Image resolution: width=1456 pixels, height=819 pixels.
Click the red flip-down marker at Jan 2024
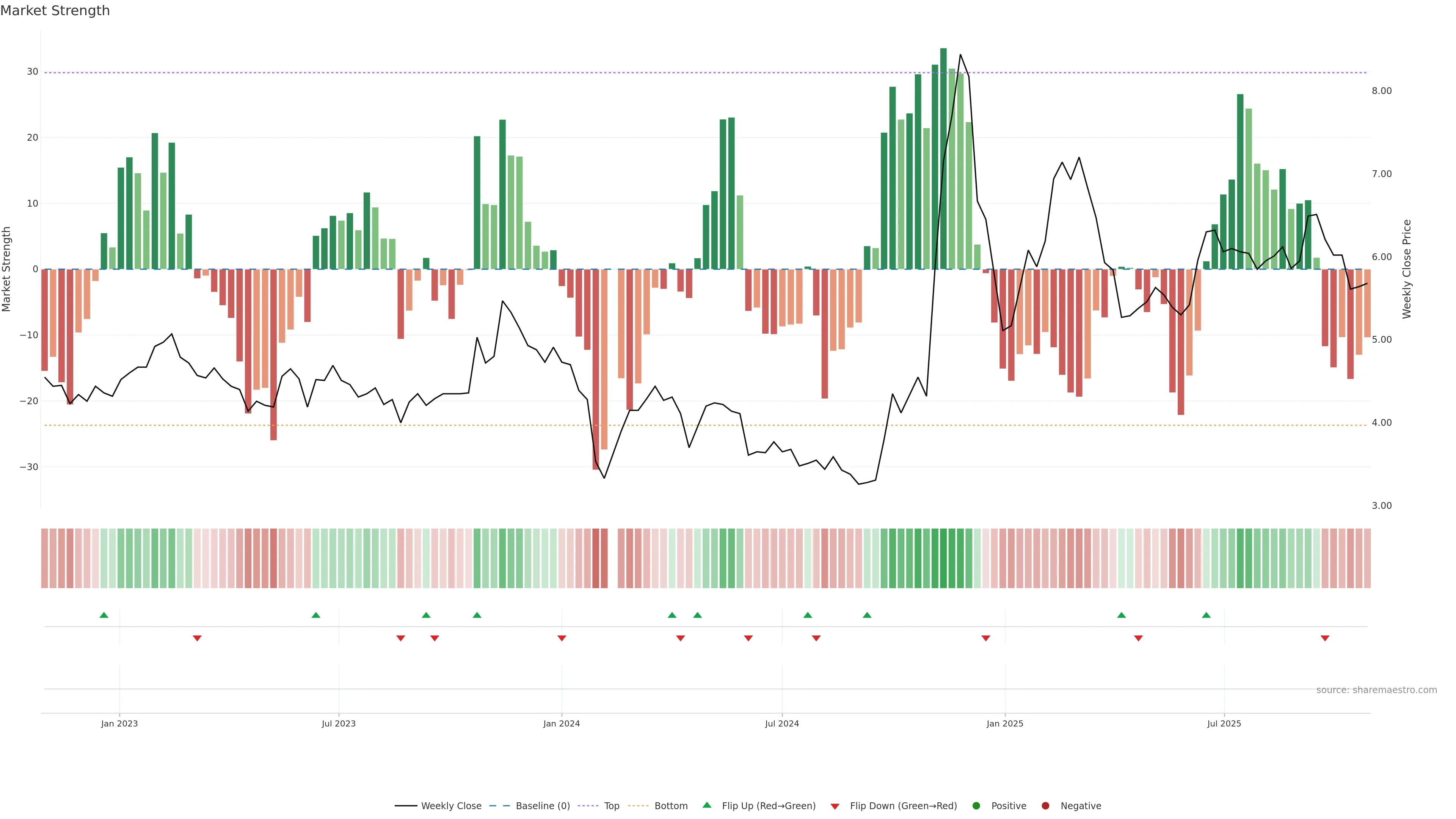(562, 638)
